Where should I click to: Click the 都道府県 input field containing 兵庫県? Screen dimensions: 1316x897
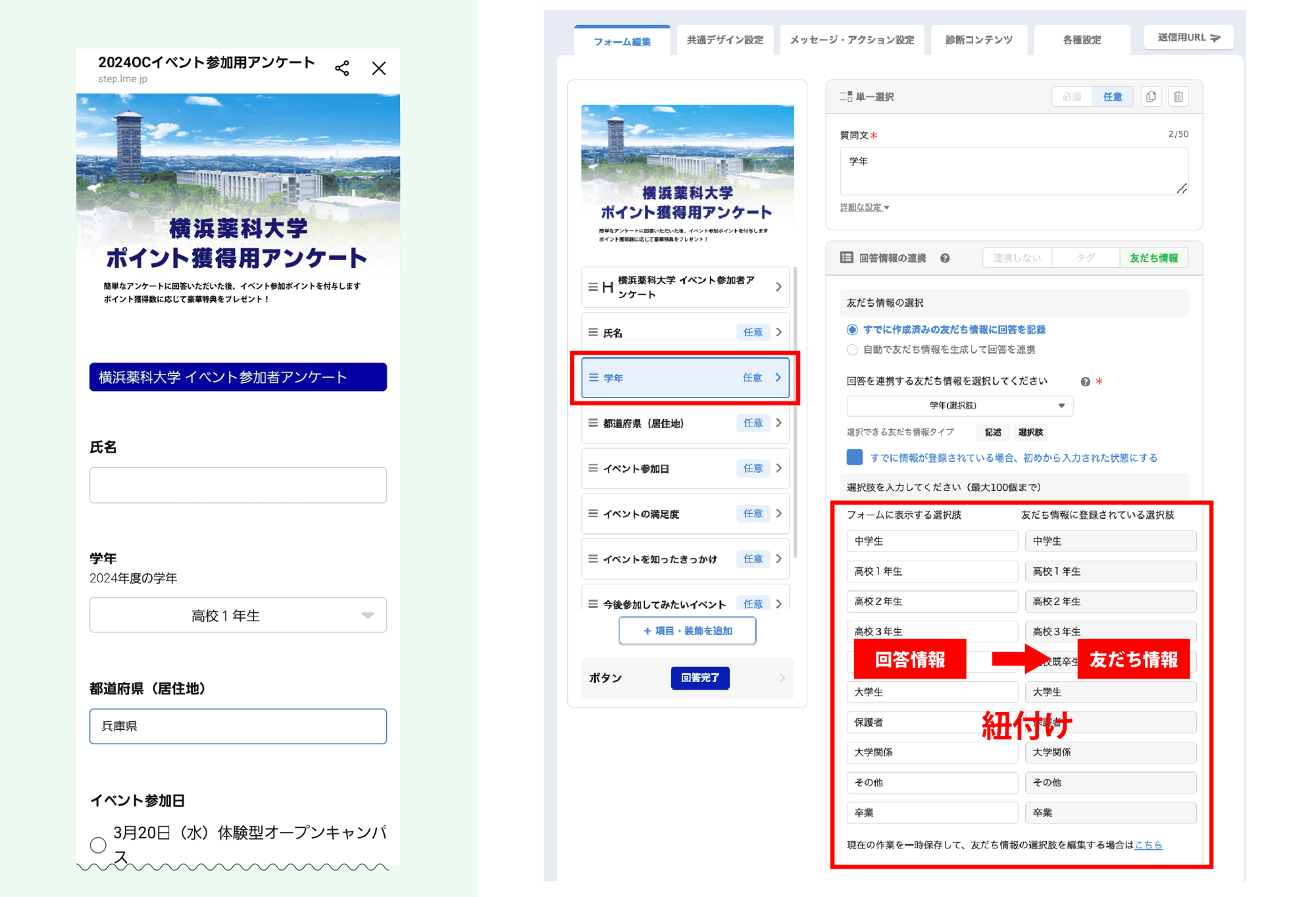point(238,726)
